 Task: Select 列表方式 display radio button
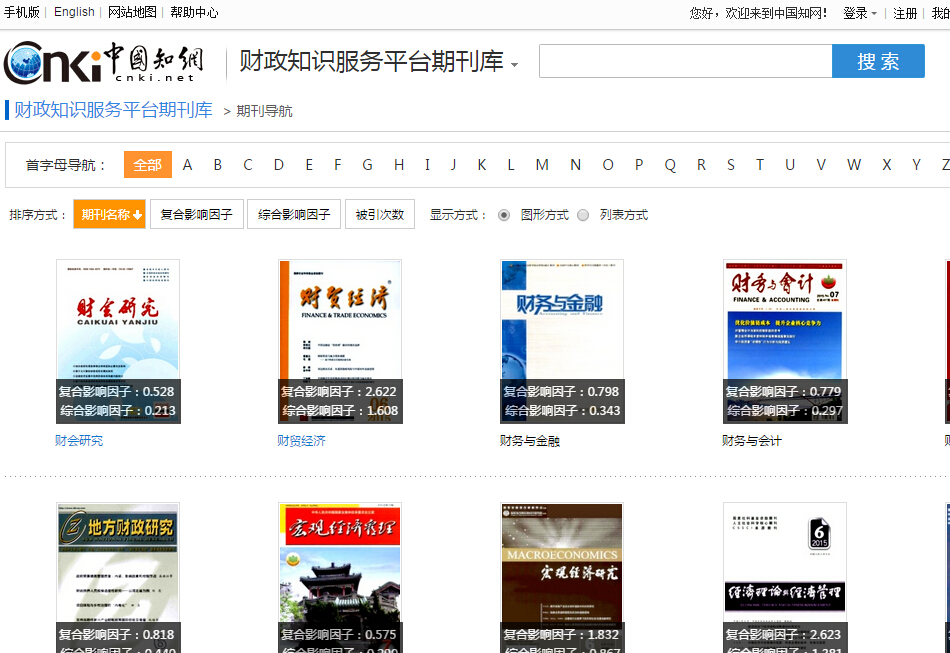[x=583, y=215]
